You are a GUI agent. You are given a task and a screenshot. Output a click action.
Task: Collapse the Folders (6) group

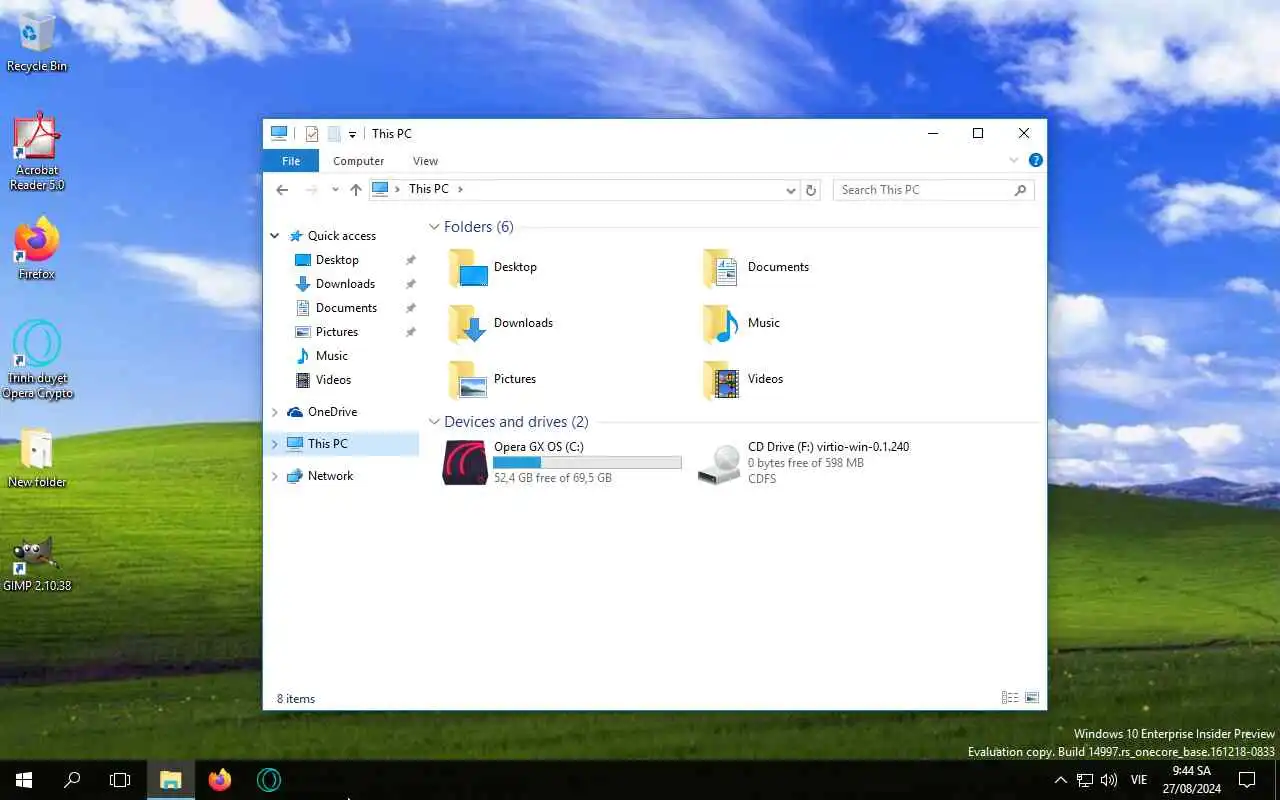434,227
